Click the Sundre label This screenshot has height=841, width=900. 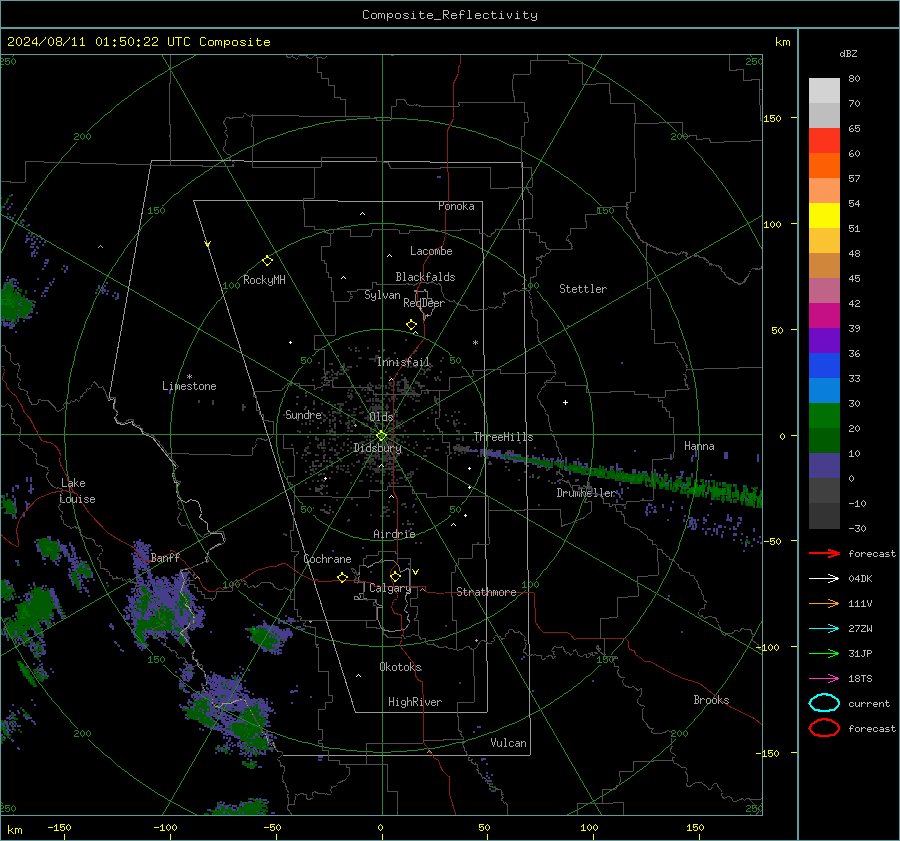pyautogui.click(x=304, y=414)
